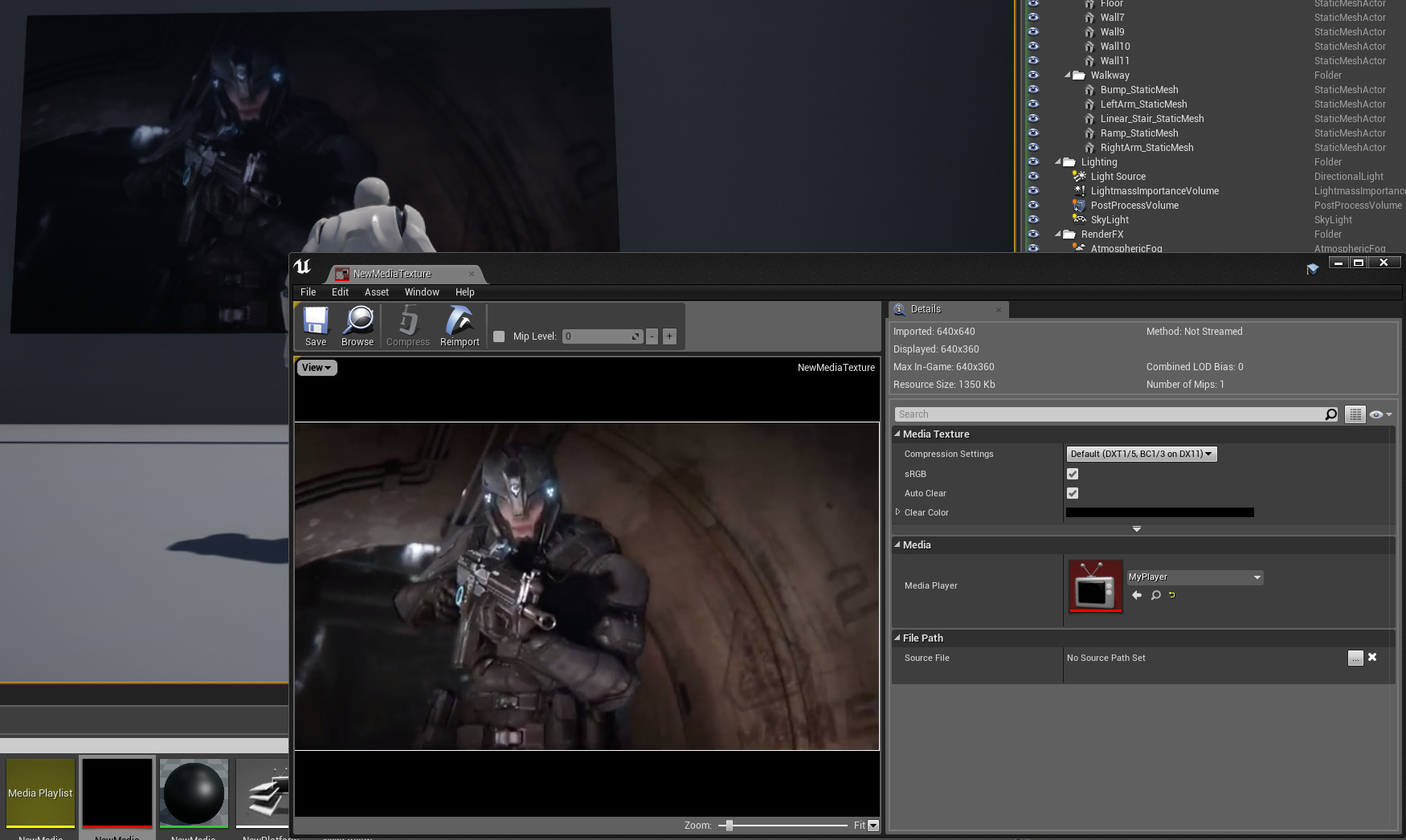This screenshot has height=840, width=1406.
Task: Open the Compression Settings dropdown
Action: point(1141,455)
